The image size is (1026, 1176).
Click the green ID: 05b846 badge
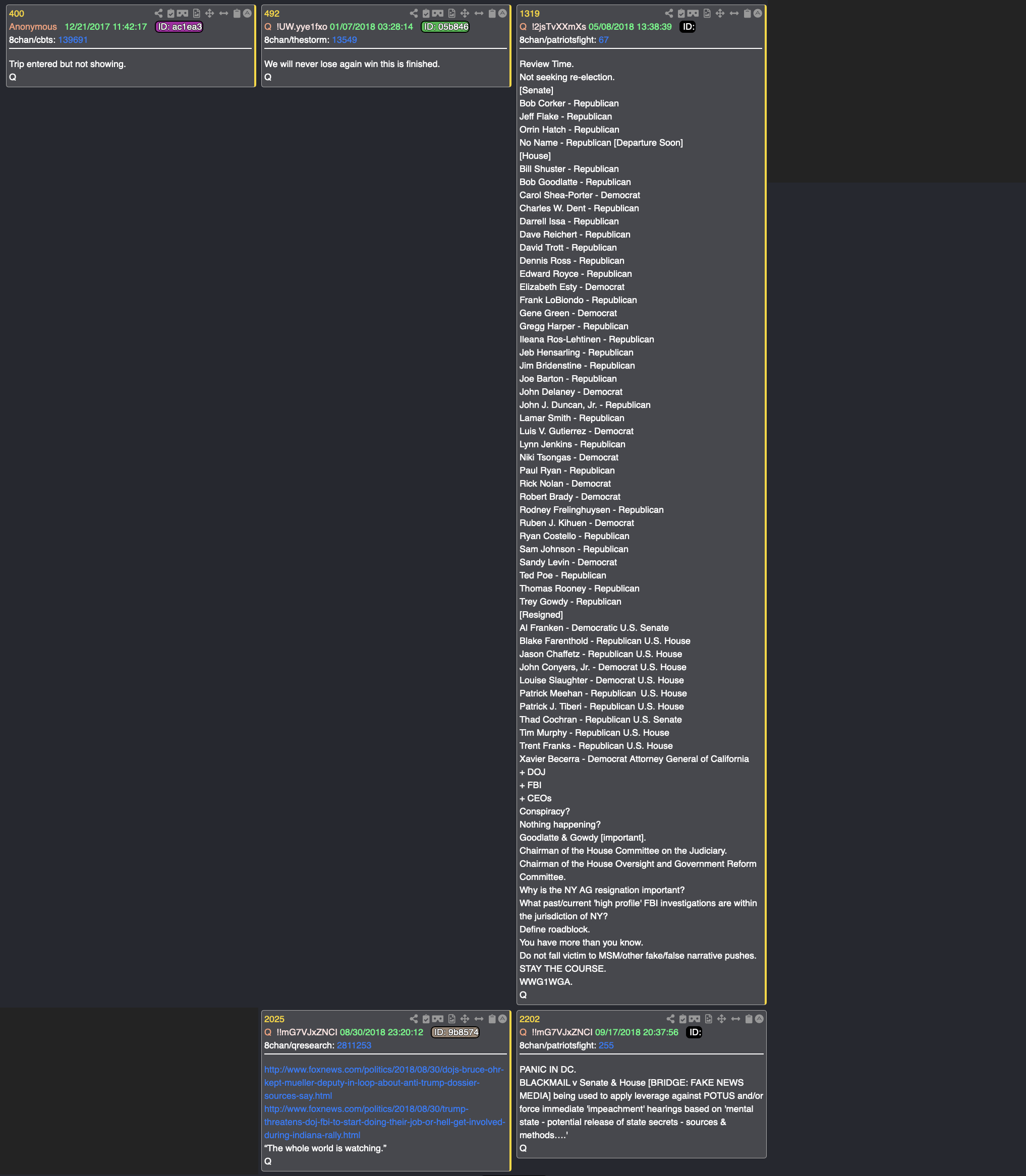(445, 27)
